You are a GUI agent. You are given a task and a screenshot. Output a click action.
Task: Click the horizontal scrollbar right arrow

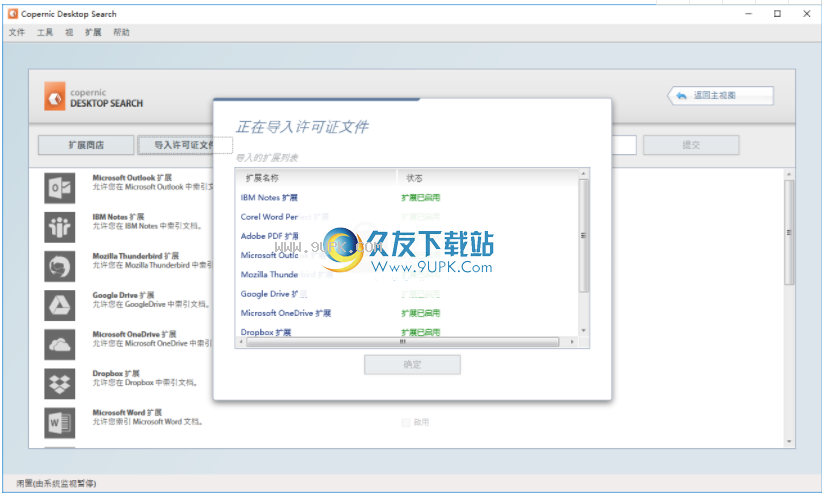(572, 342)
